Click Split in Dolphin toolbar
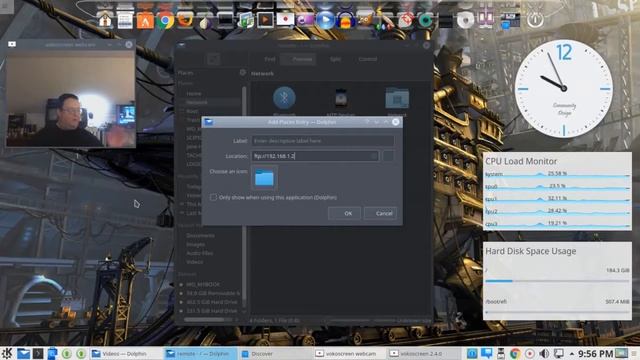The width and height of the screenshot is (640, 360). click(x=335, y=59)
